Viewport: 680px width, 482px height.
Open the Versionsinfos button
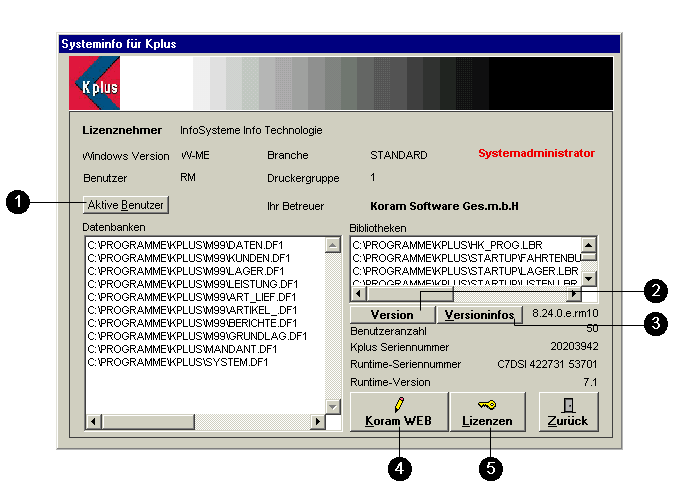pyautogui.click(x=481, y=315)
